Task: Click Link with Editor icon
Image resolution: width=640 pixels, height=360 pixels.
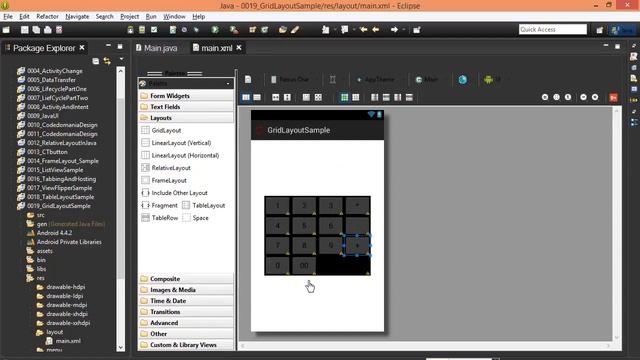Action: (x=107, y=61)
